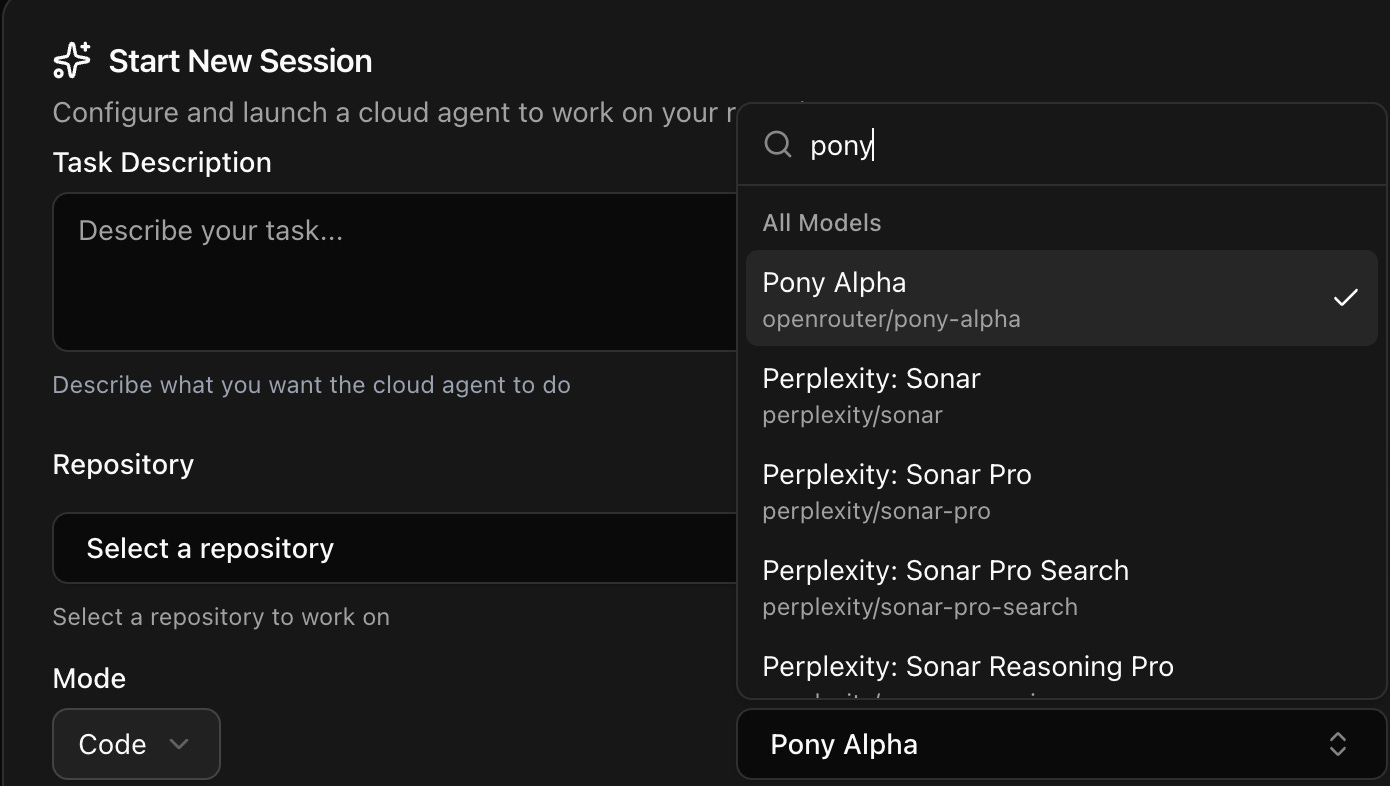Click the magnifying glass search icon

(778, 145)
